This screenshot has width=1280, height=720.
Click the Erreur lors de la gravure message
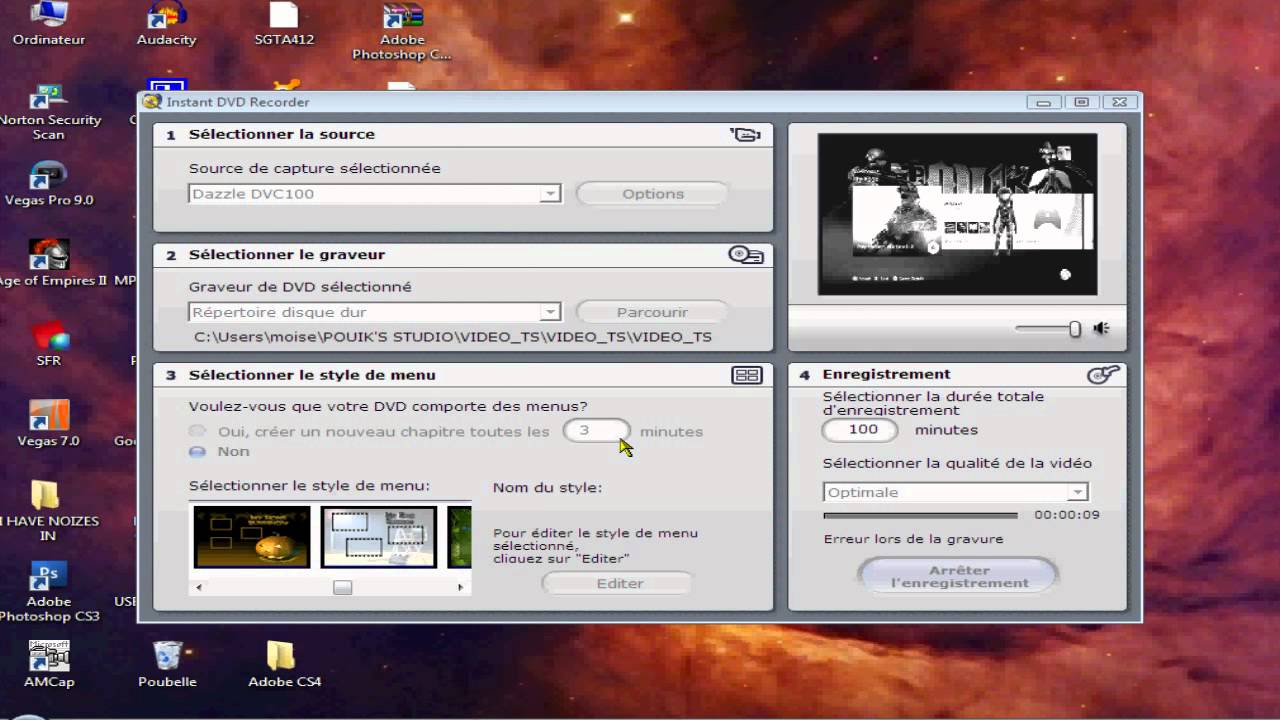coord(913,539)
